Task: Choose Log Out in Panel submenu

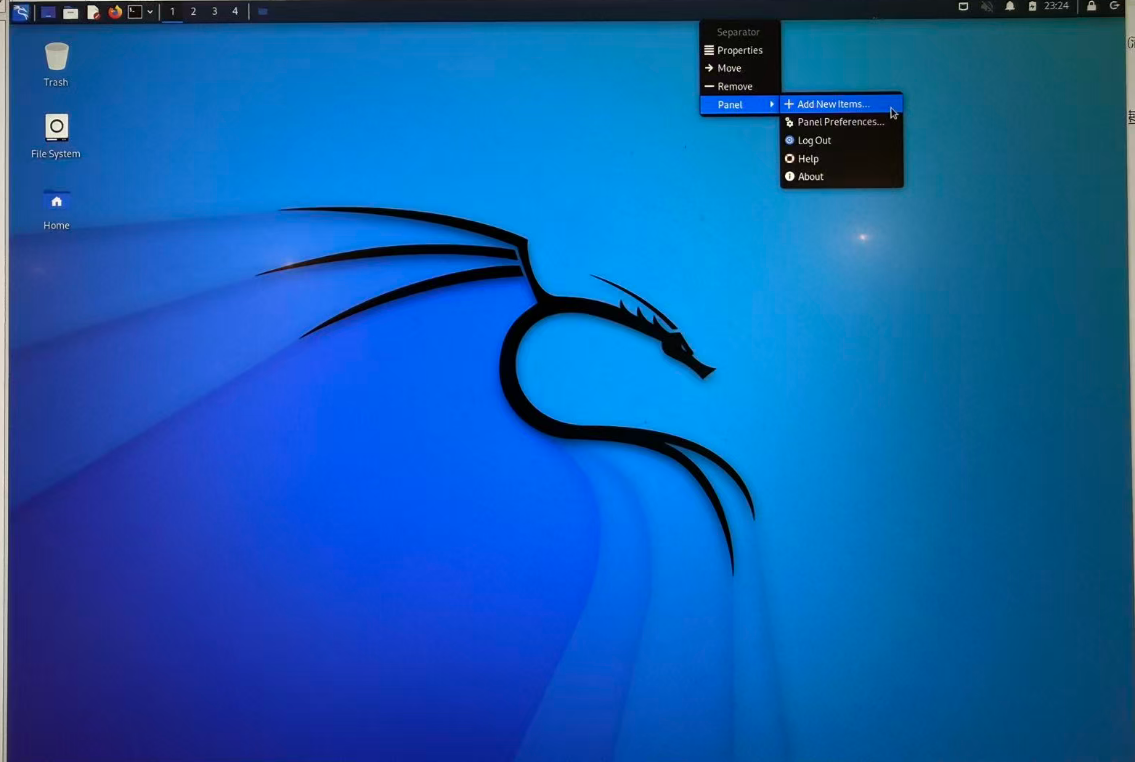Action: (x=841, y=140)
